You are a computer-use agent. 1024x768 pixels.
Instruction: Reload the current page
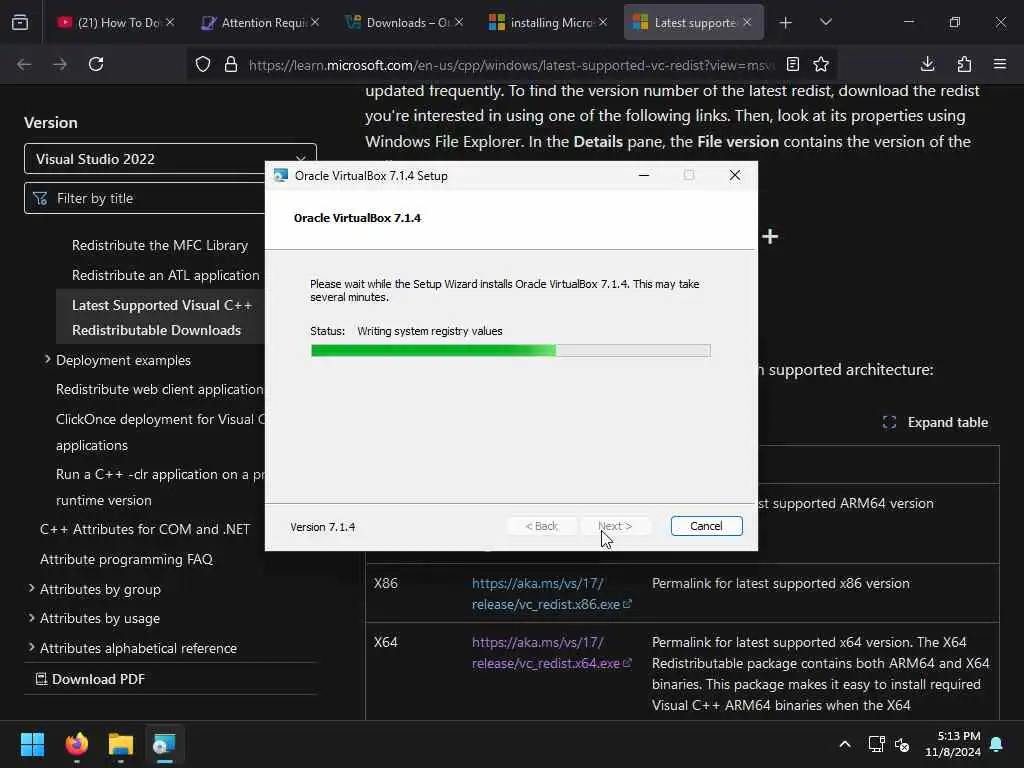(x=96, y=64)
